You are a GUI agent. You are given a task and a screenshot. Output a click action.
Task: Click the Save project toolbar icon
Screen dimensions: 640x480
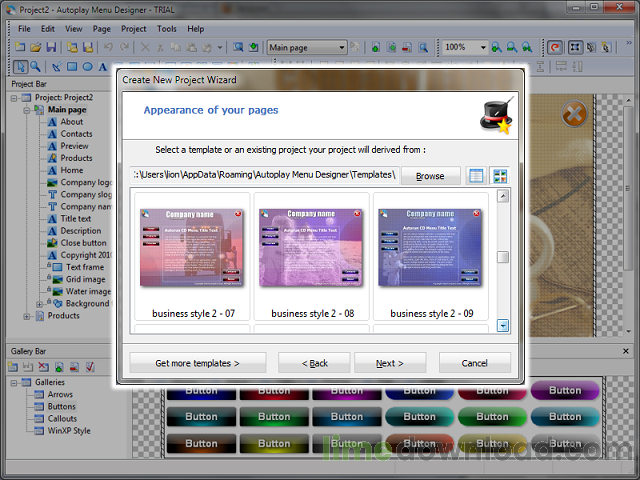(x=51, y=47)
